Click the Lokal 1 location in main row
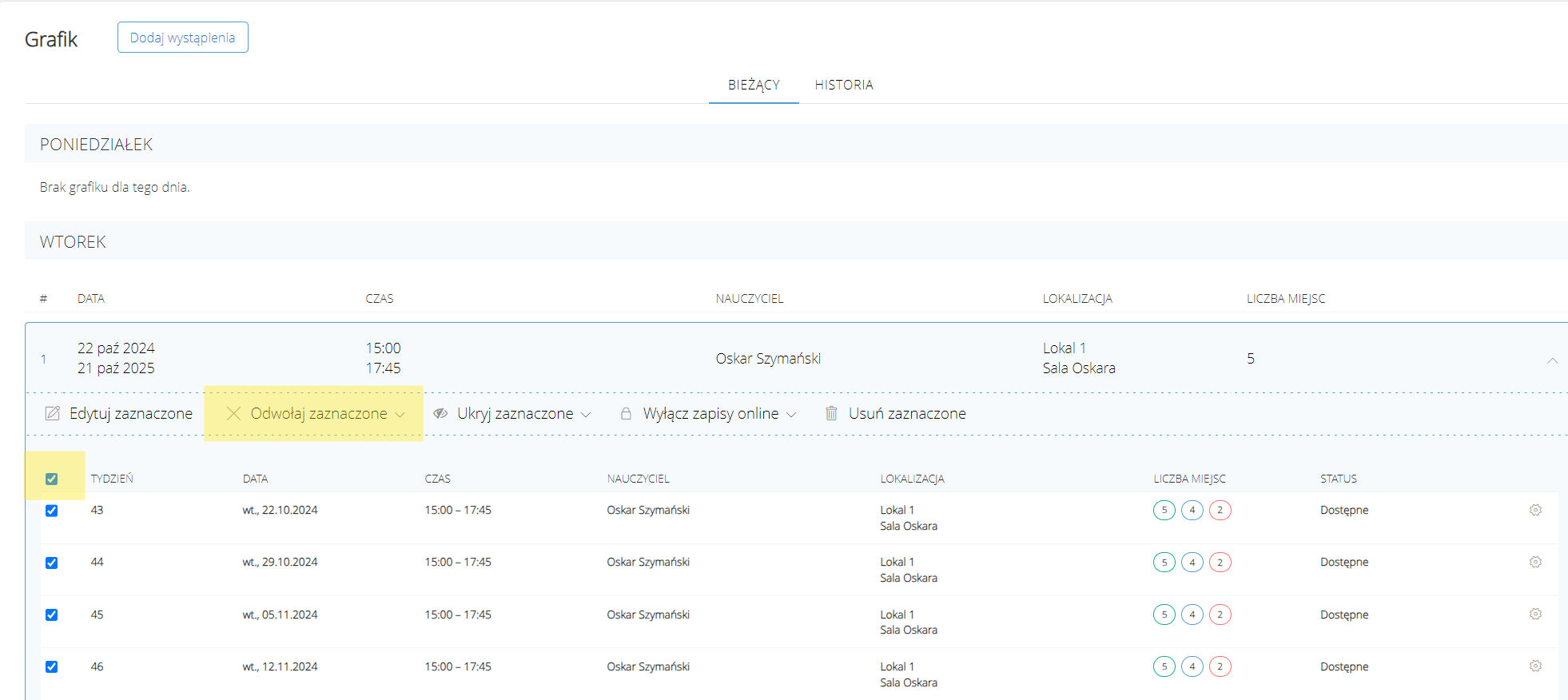 (1065, 348)
